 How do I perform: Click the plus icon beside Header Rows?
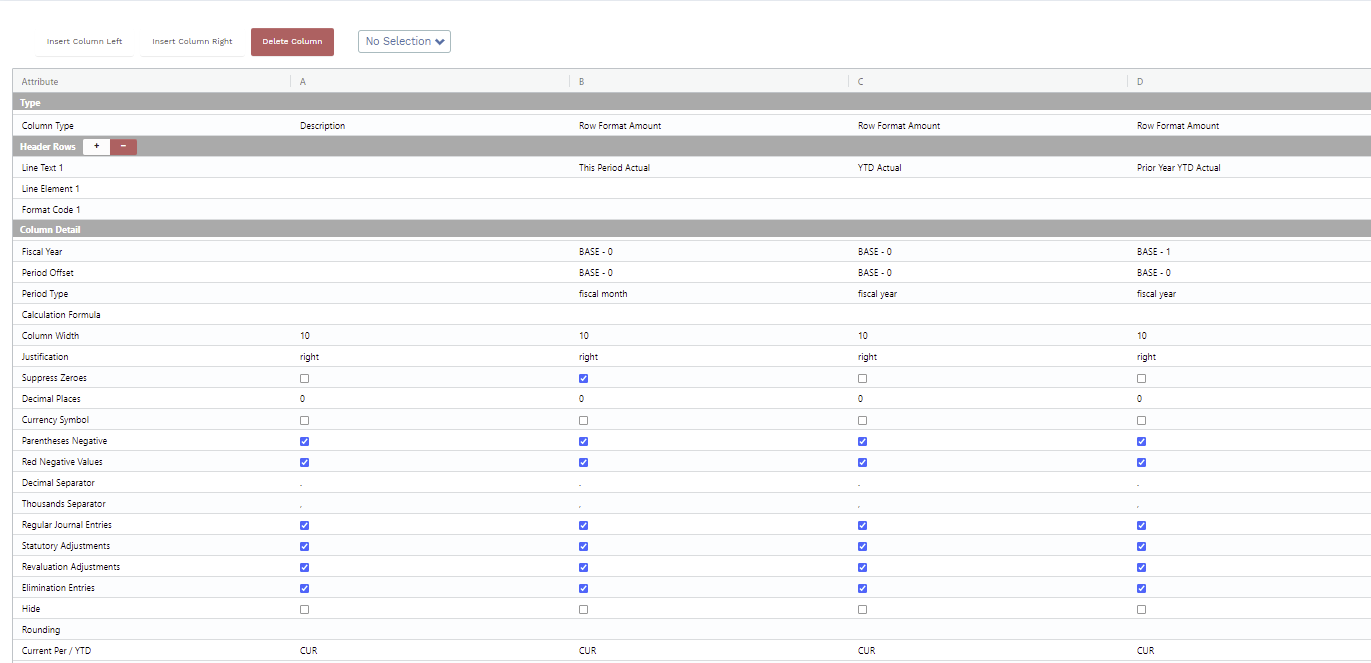click(96, 147)
